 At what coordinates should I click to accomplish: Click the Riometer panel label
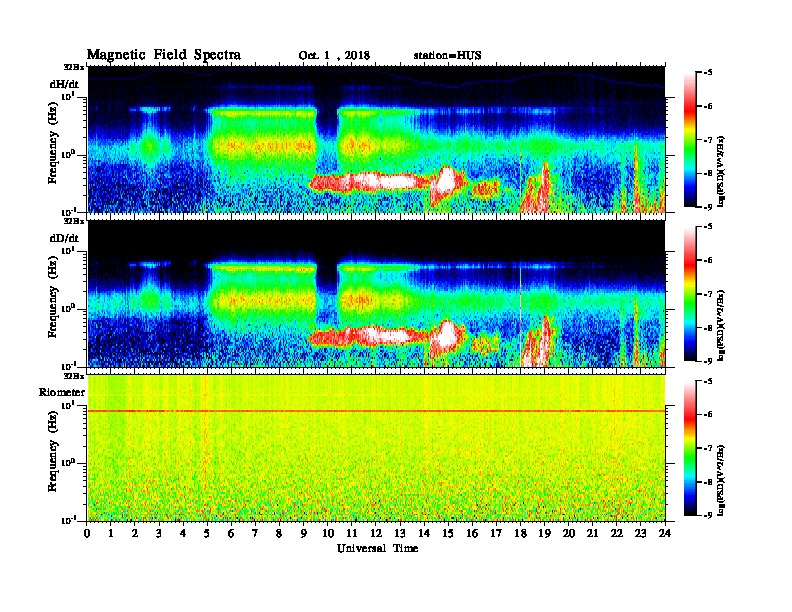point(62,392)
